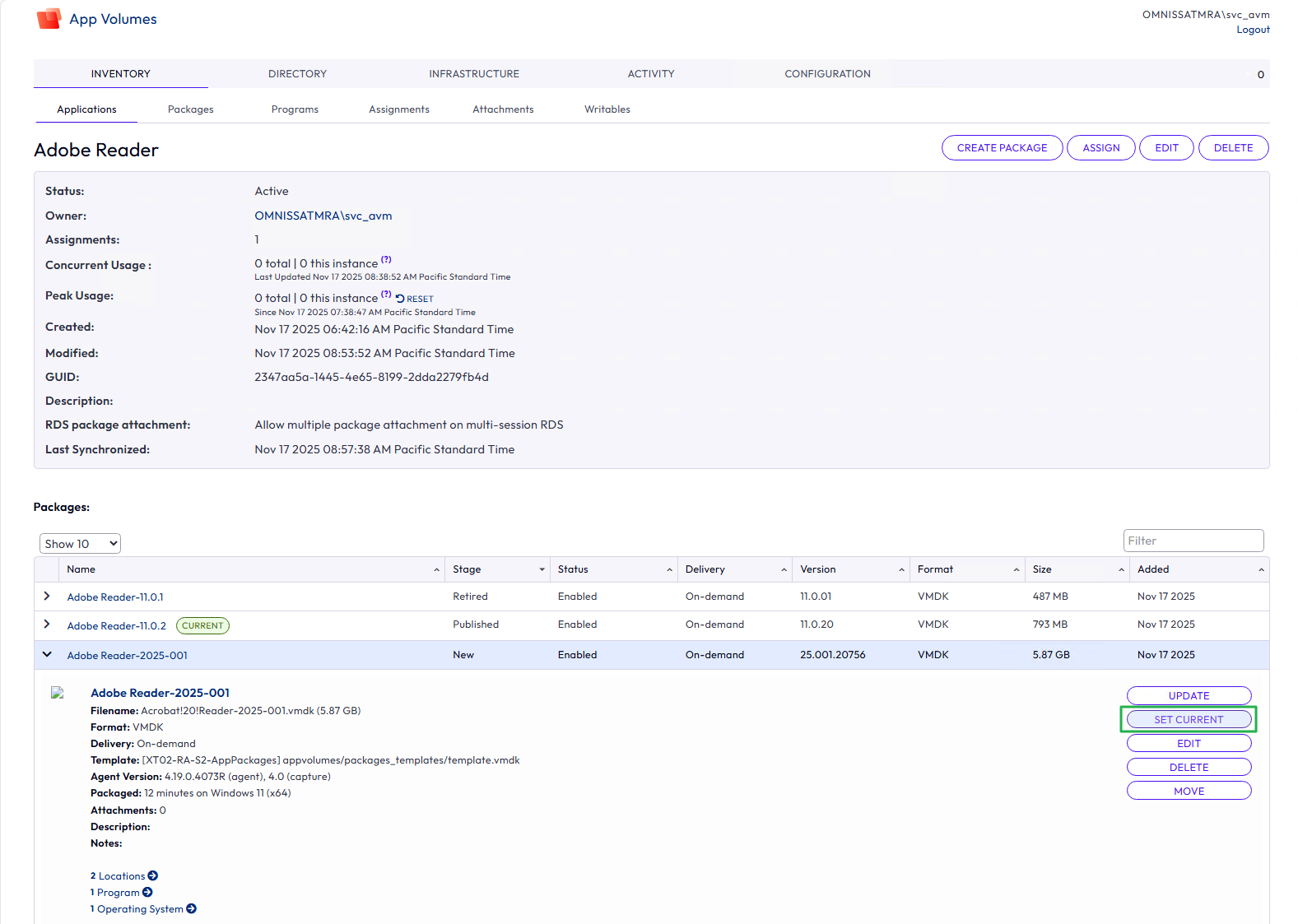Sort by the Delivery column arrow

click(784, 570)
